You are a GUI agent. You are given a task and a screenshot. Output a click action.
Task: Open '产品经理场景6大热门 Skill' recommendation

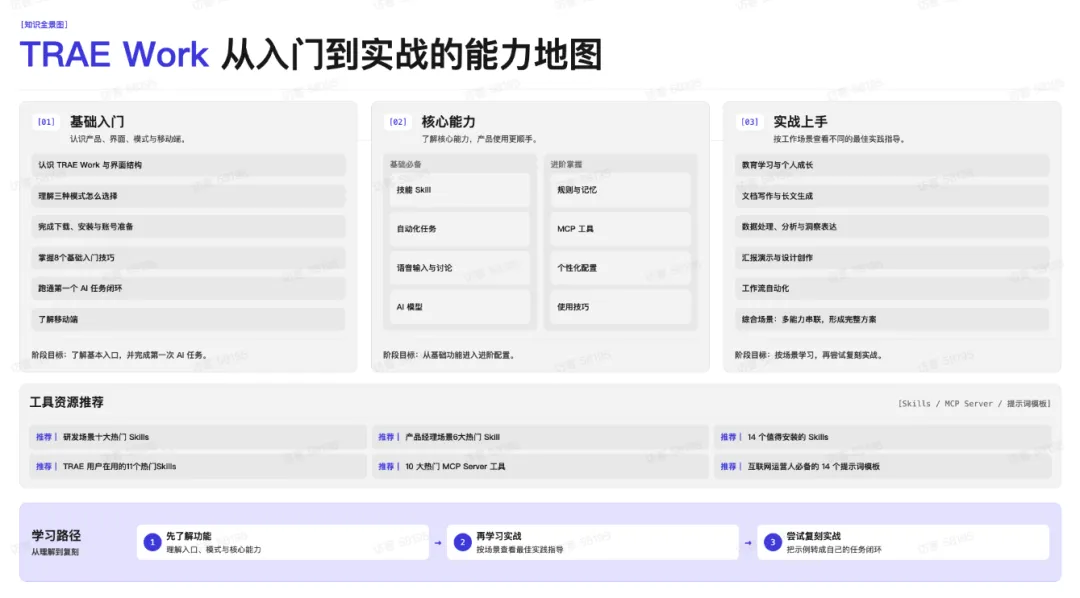(x=540, y=437)
